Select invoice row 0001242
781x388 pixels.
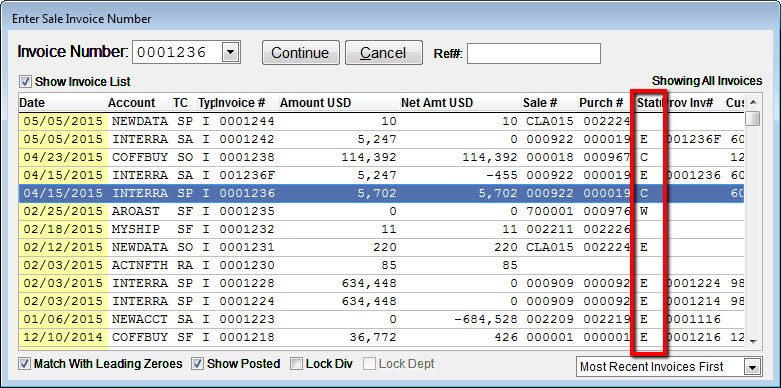[381, 139]
